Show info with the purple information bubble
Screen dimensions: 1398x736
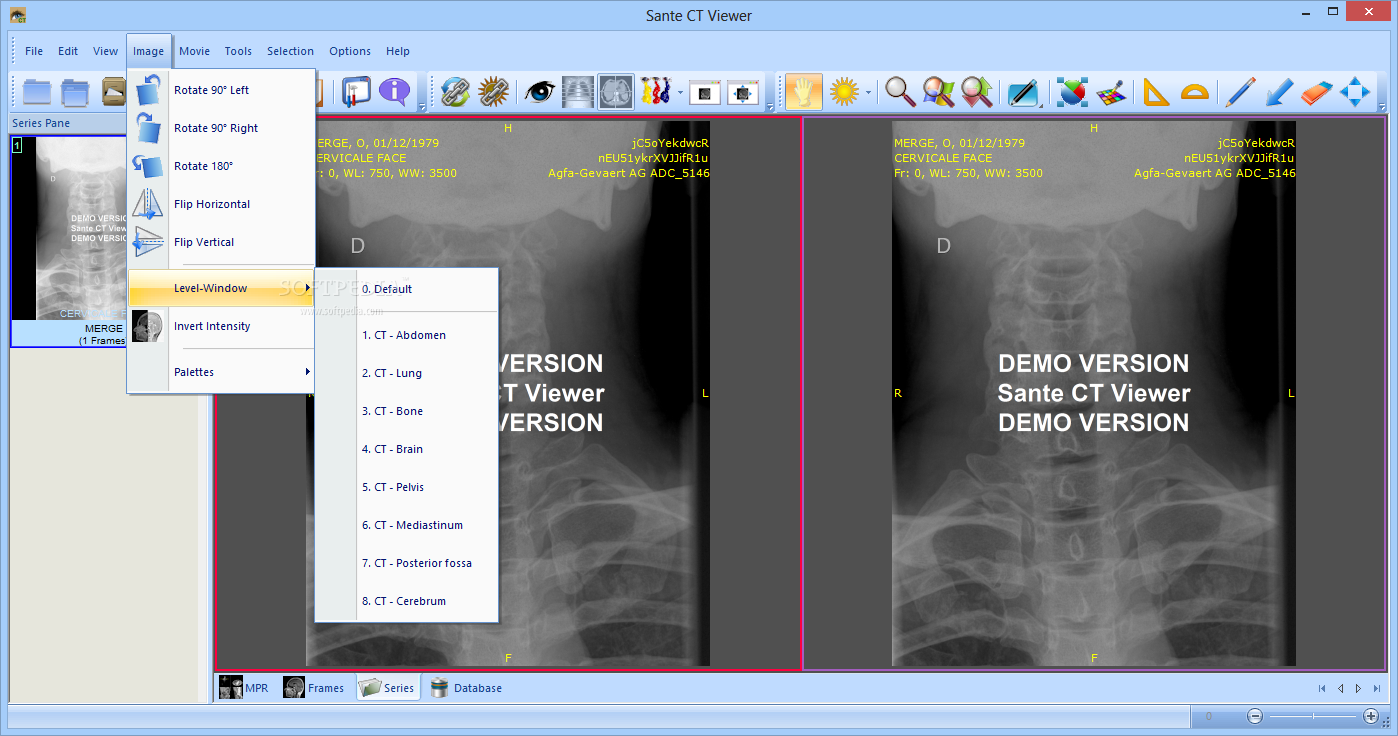pos(395,92)
